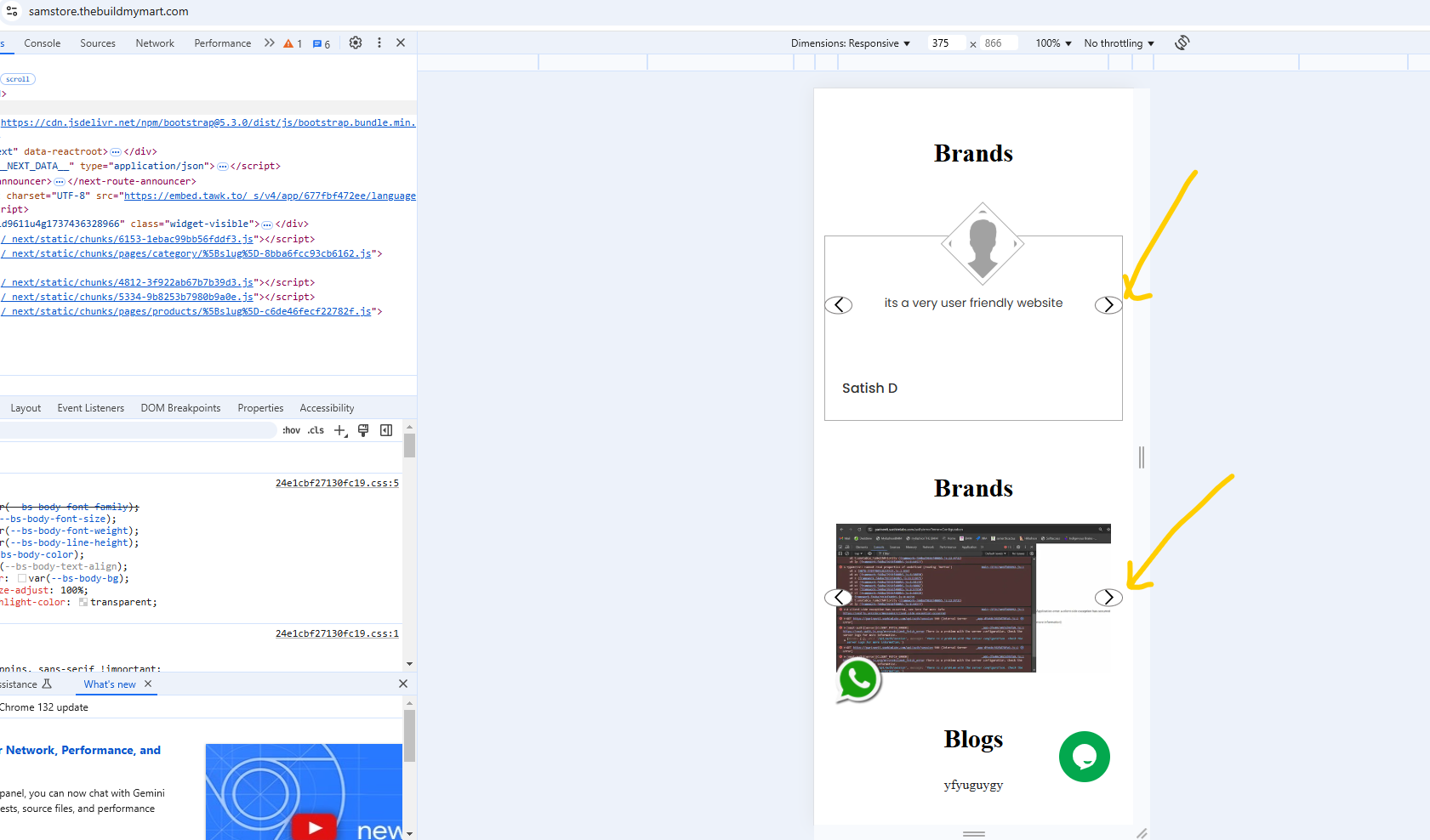Open the chunks/4812 script link
1430x840 pixels.
[x=128, y=282]
